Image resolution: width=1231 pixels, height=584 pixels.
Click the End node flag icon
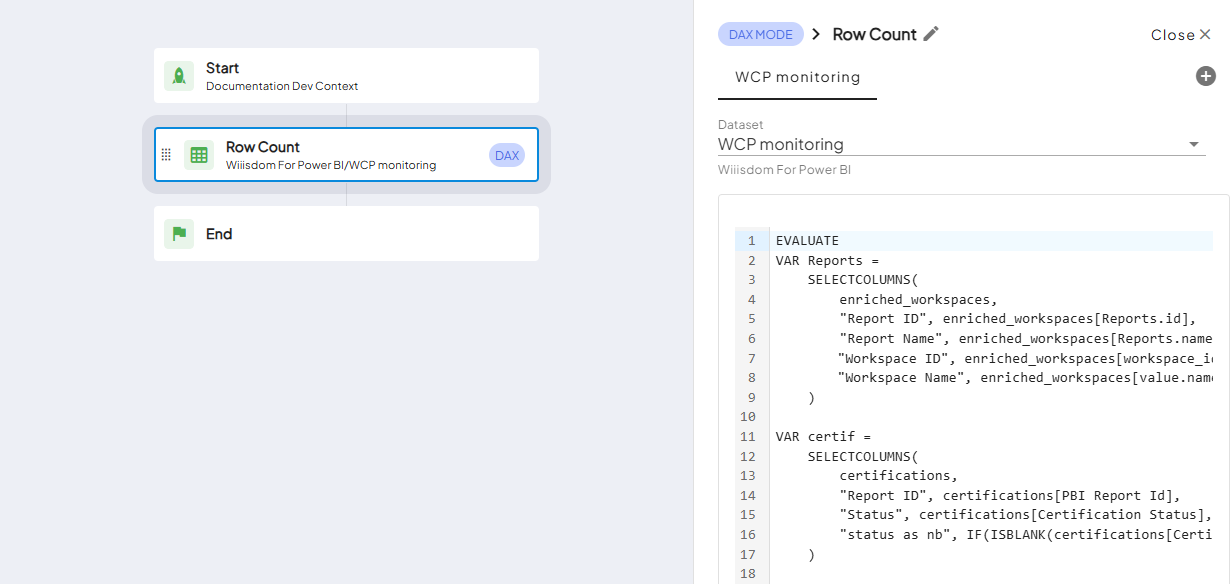point(179,234)
